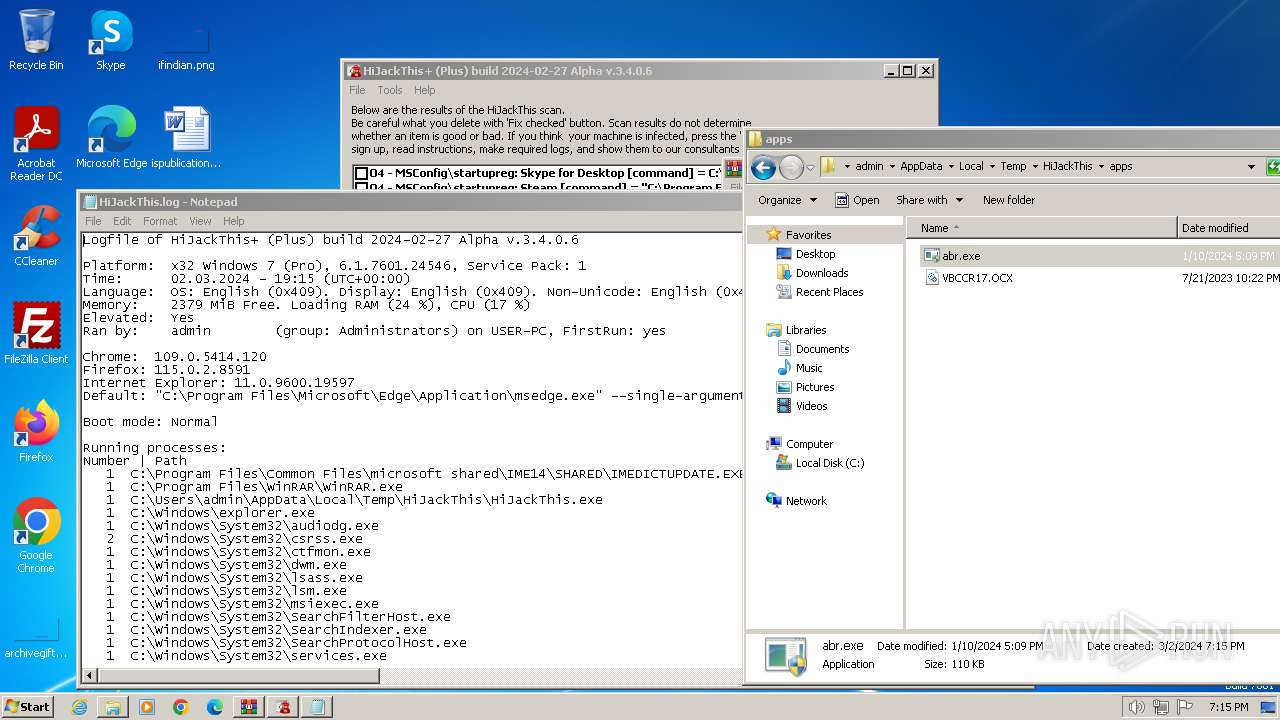Viewport: 1280px width, 720px height.
Task: Open the Share with dropdown
Action: coord(929,200)
